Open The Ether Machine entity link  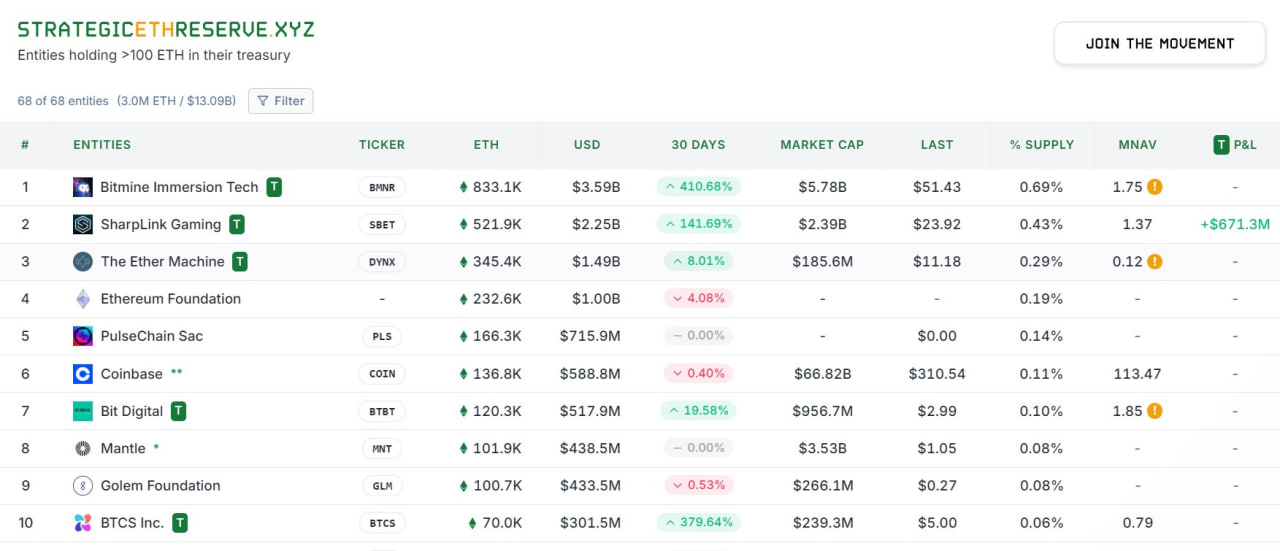[162, 262]
